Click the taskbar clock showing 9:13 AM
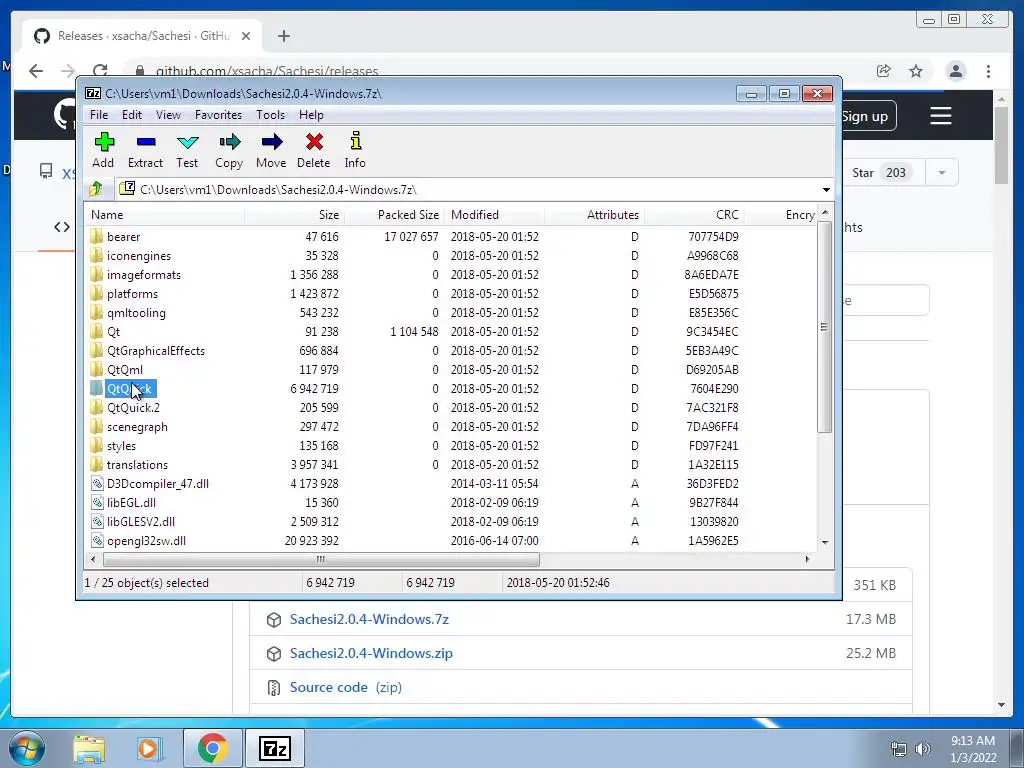 tap(972, 749)
